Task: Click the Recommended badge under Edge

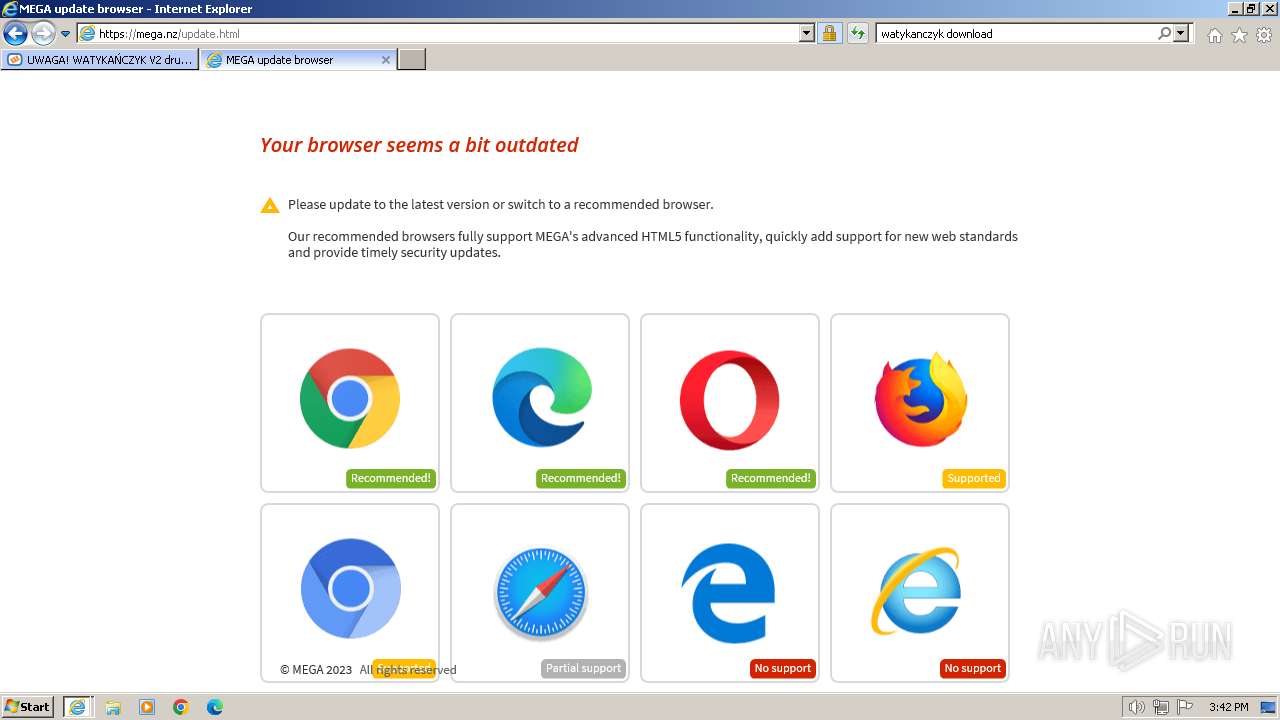Action: [x=581, y=478]
